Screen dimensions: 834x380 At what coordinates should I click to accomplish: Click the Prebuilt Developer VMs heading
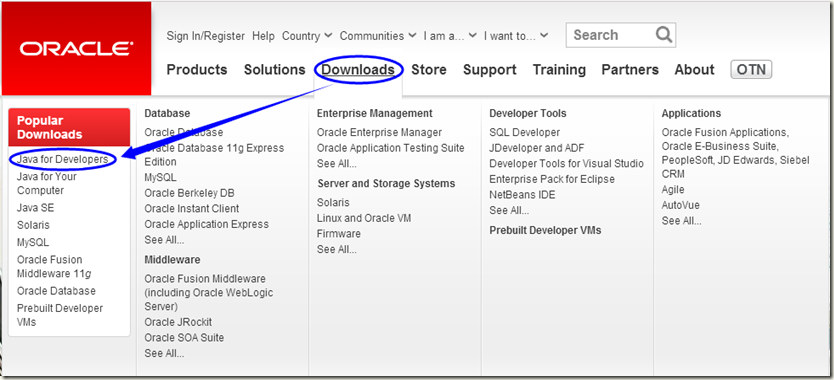click(x=545, y=230)
